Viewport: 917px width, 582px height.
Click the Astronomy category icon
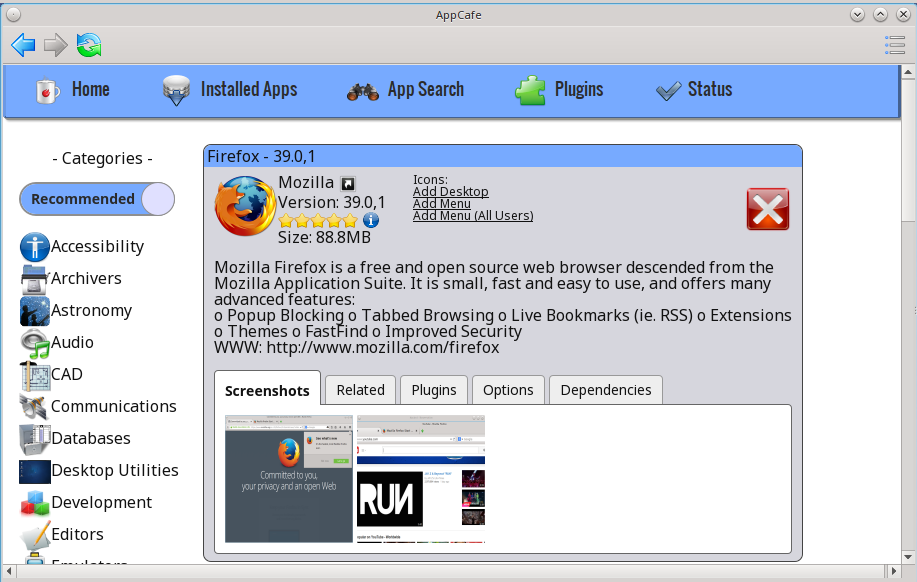(35, 311)
